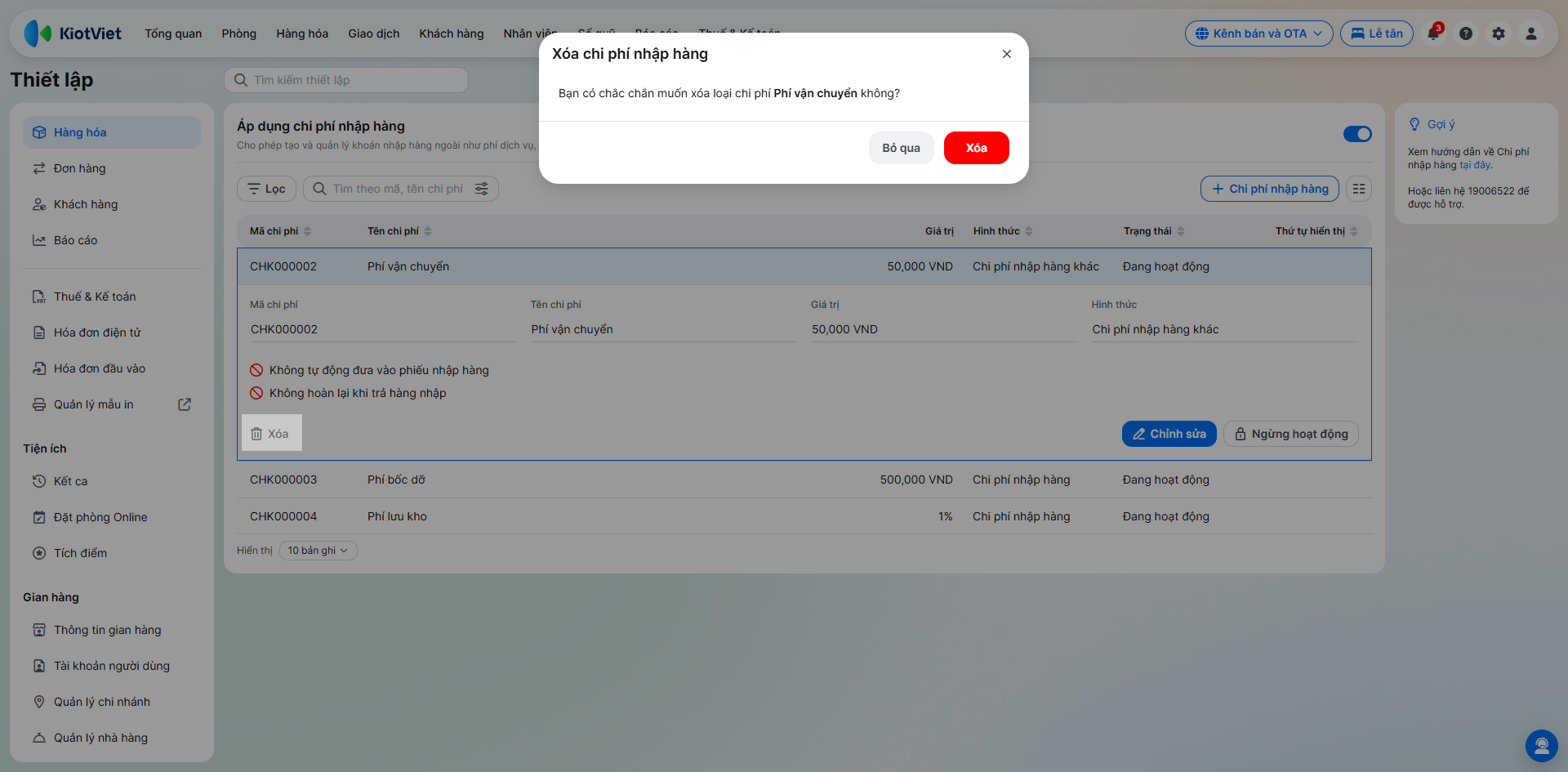1568x772 pixels.
Task: Select Hóa đơn đầu vào in sidebar
Action: click(112, 368)
